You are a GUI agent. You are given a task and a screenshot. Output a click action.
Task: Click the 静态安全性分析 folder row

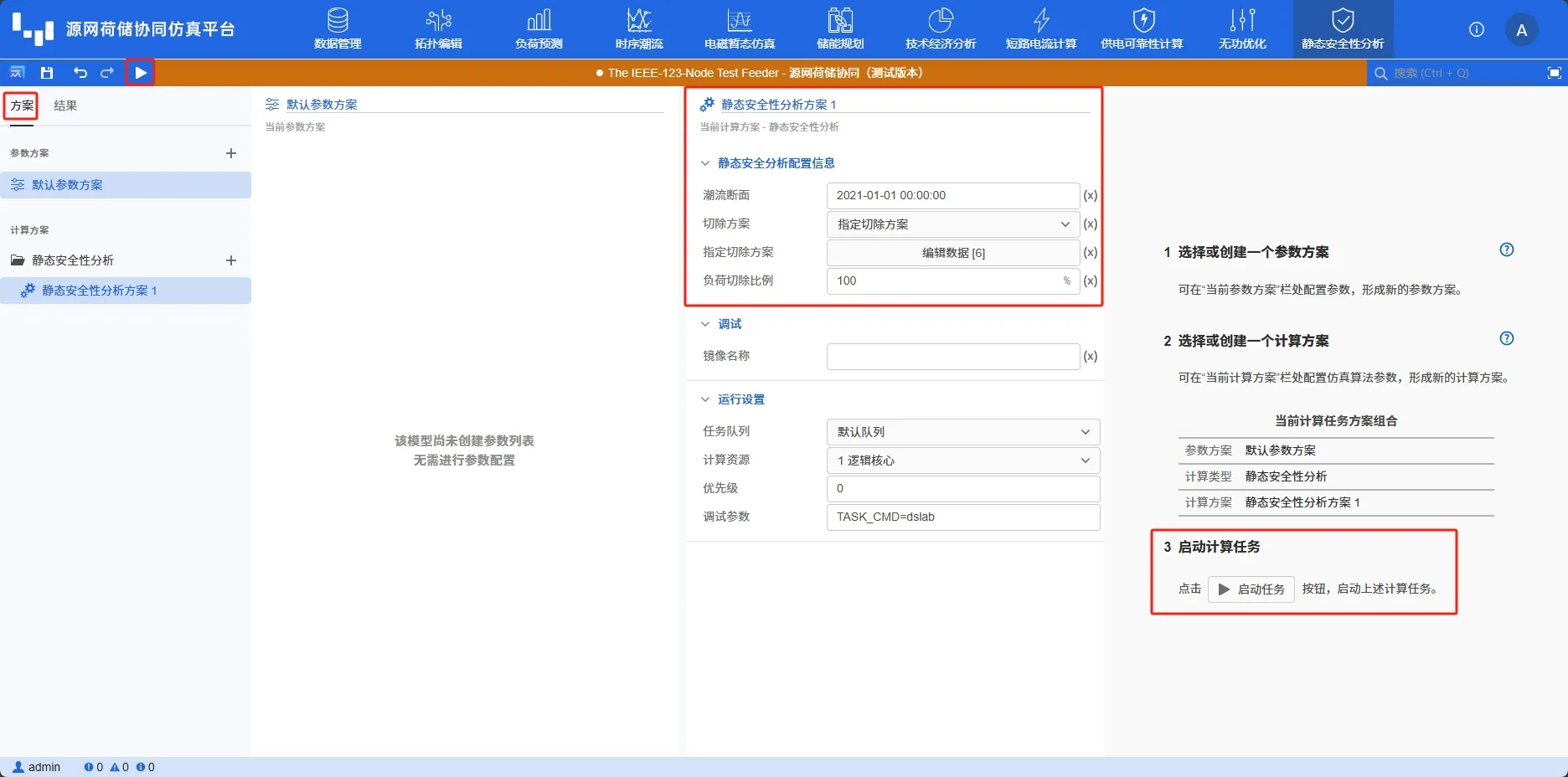(x=126, y=260)
